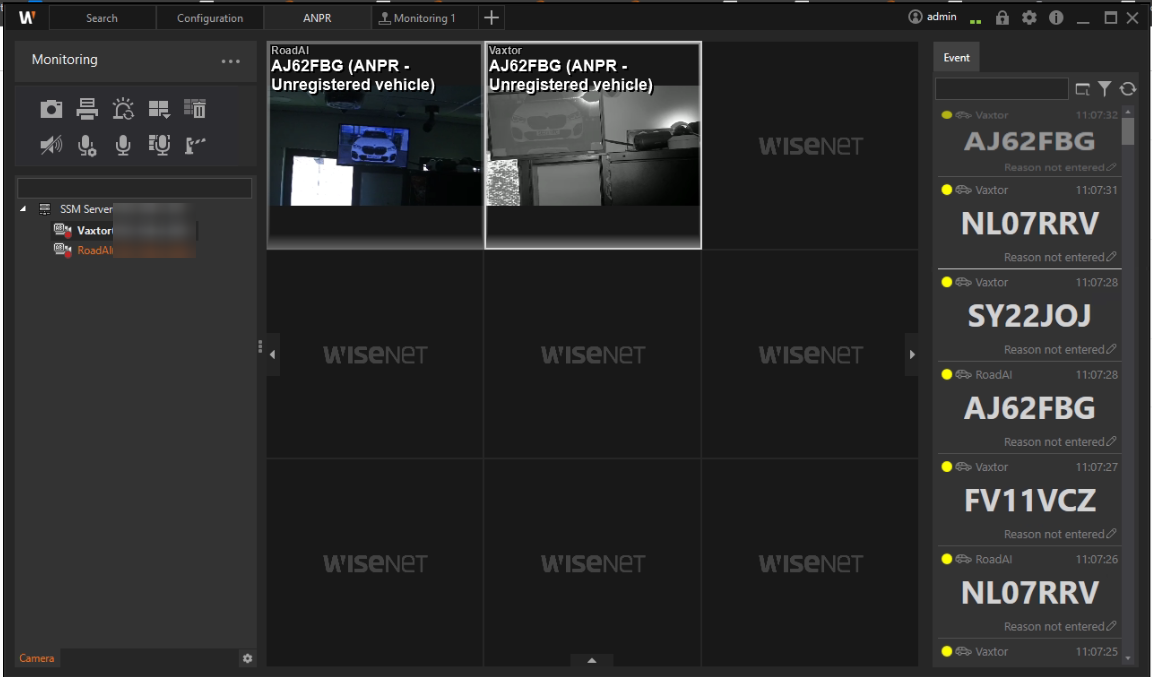Collapse the SSM Server tree node
Image resolution: width=1152 pixels, height=677 pixels.
point(23,209)
